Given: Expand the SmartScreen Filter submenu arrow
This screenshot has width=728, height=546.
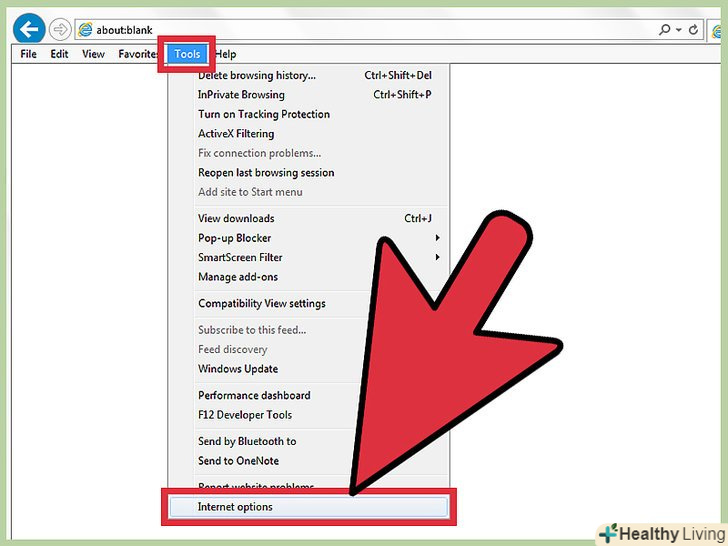Looking at the screenshot, I should click(437, 257).
